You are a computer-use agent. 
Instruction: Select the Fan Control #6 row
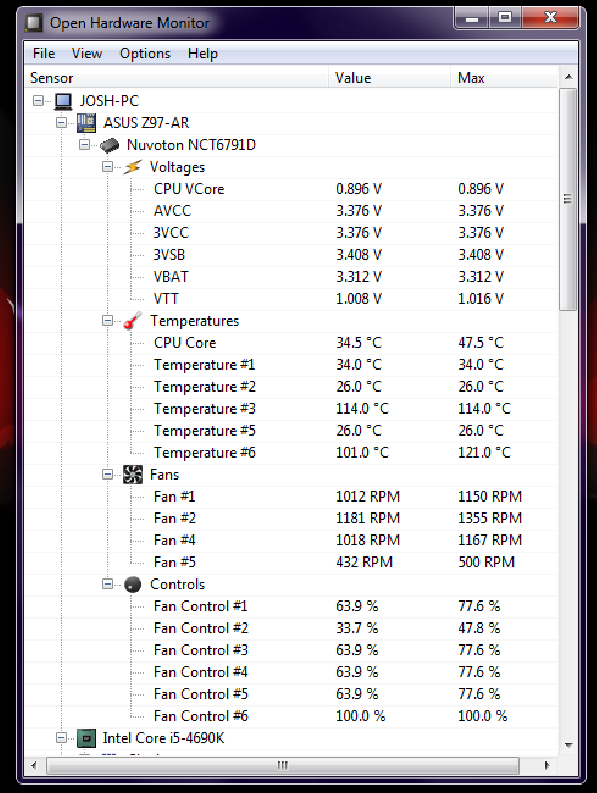[292, 716]
